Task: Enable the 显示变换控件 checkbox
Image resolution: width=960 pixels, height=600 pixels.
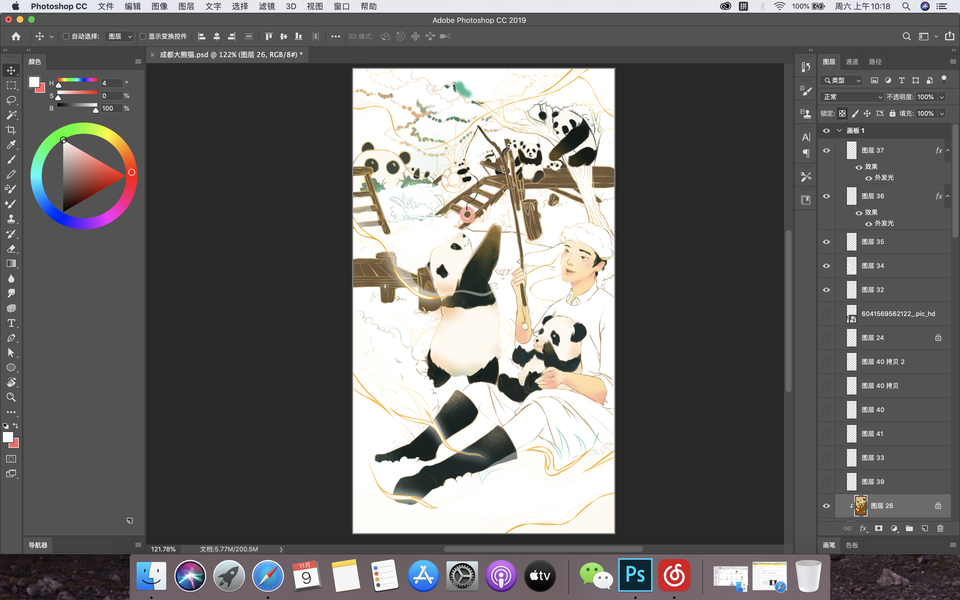Action: [143, 36]
